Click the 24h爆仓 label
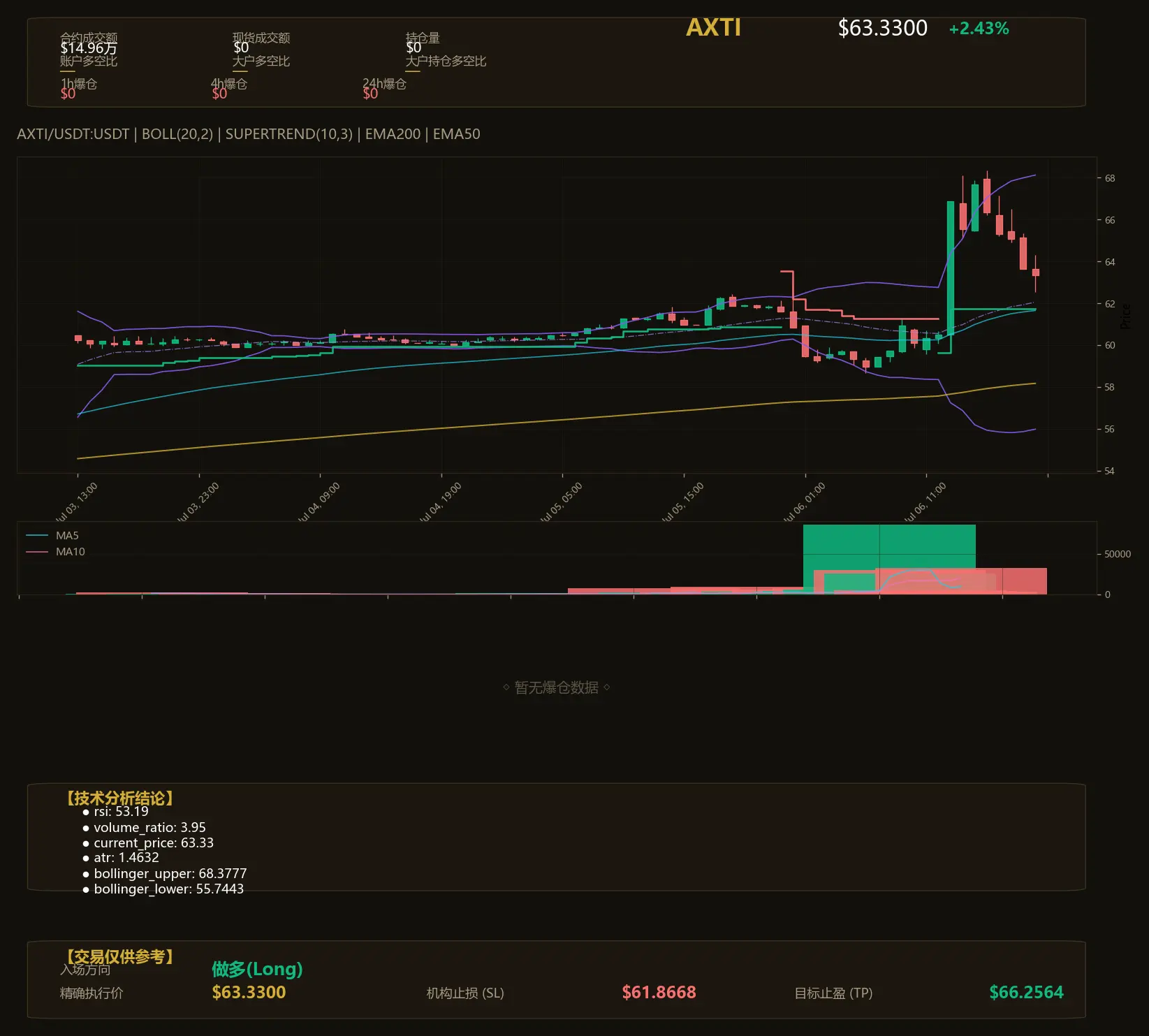This screenshot has height=1036, width=1149. click(x=384, y=84)
